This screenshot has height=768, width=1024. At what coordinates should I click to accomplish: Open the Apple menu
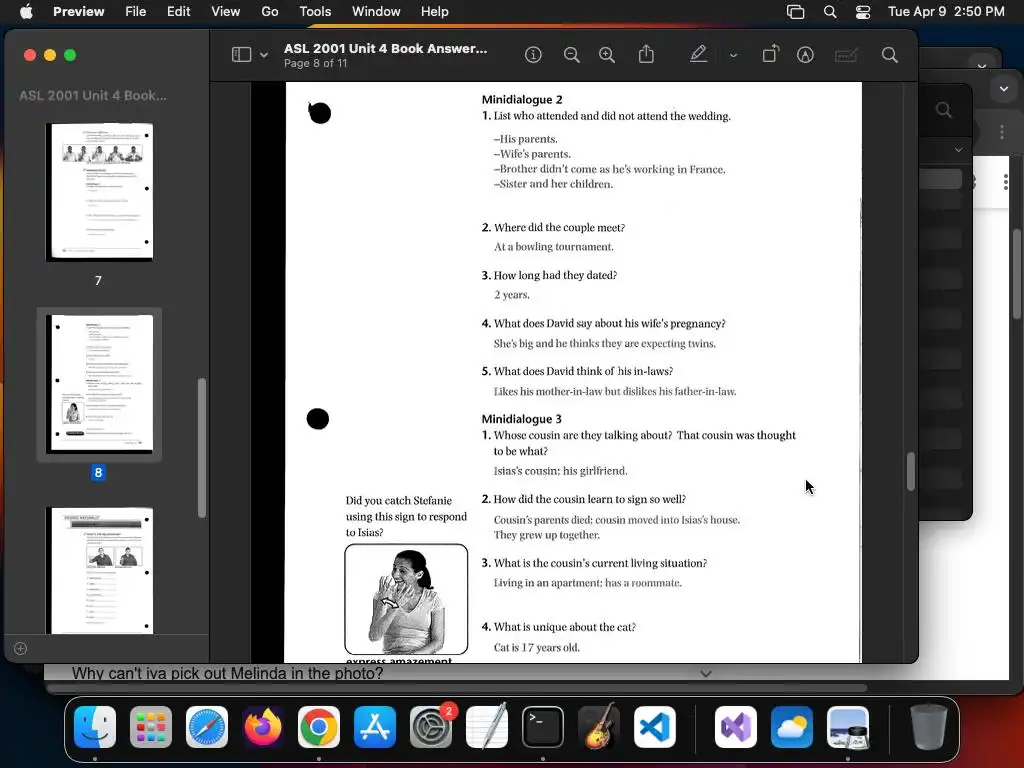26,11
